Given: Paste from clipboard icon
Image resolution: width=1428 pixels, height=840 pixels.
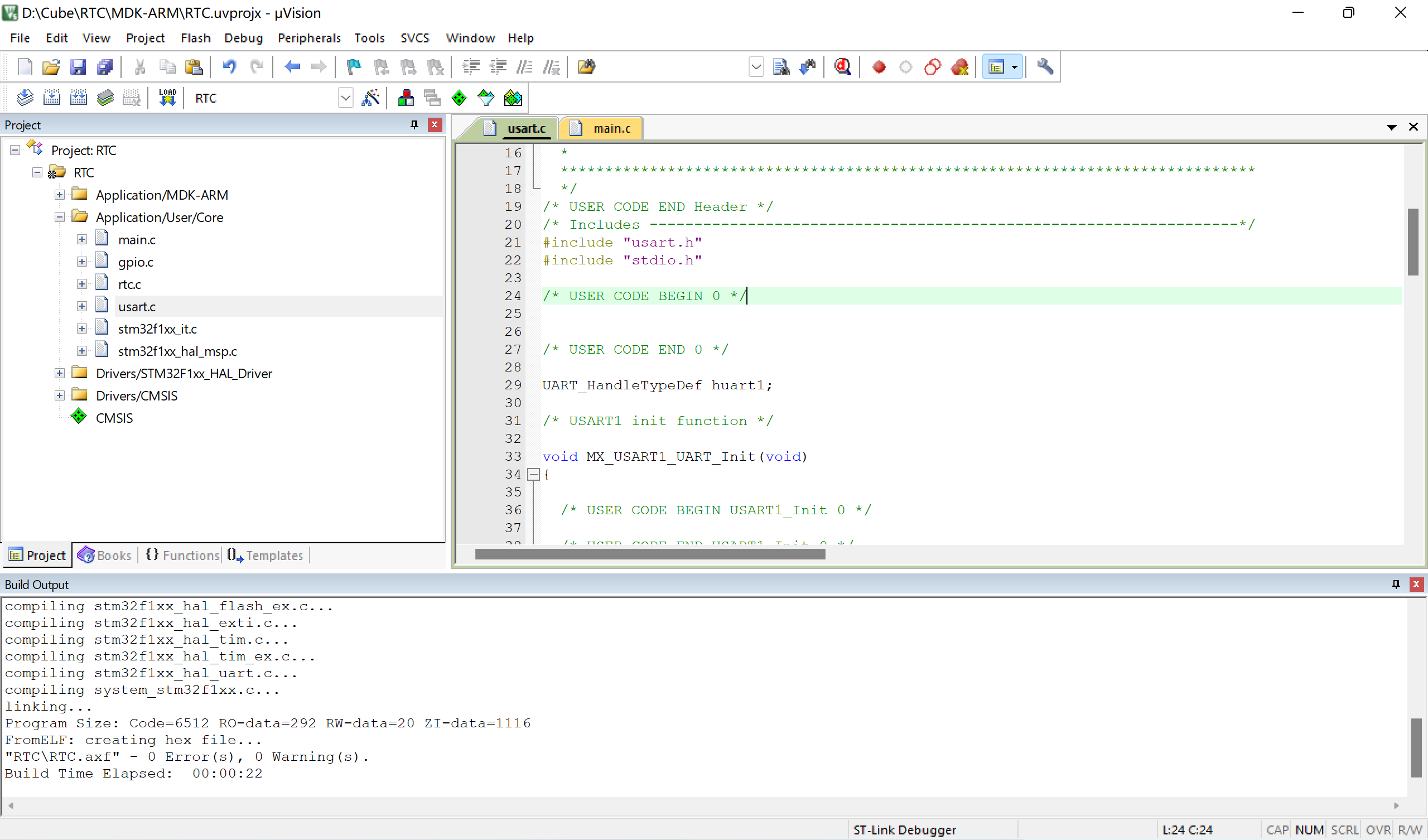Looking at the screenshot, I should coord(194,67).
